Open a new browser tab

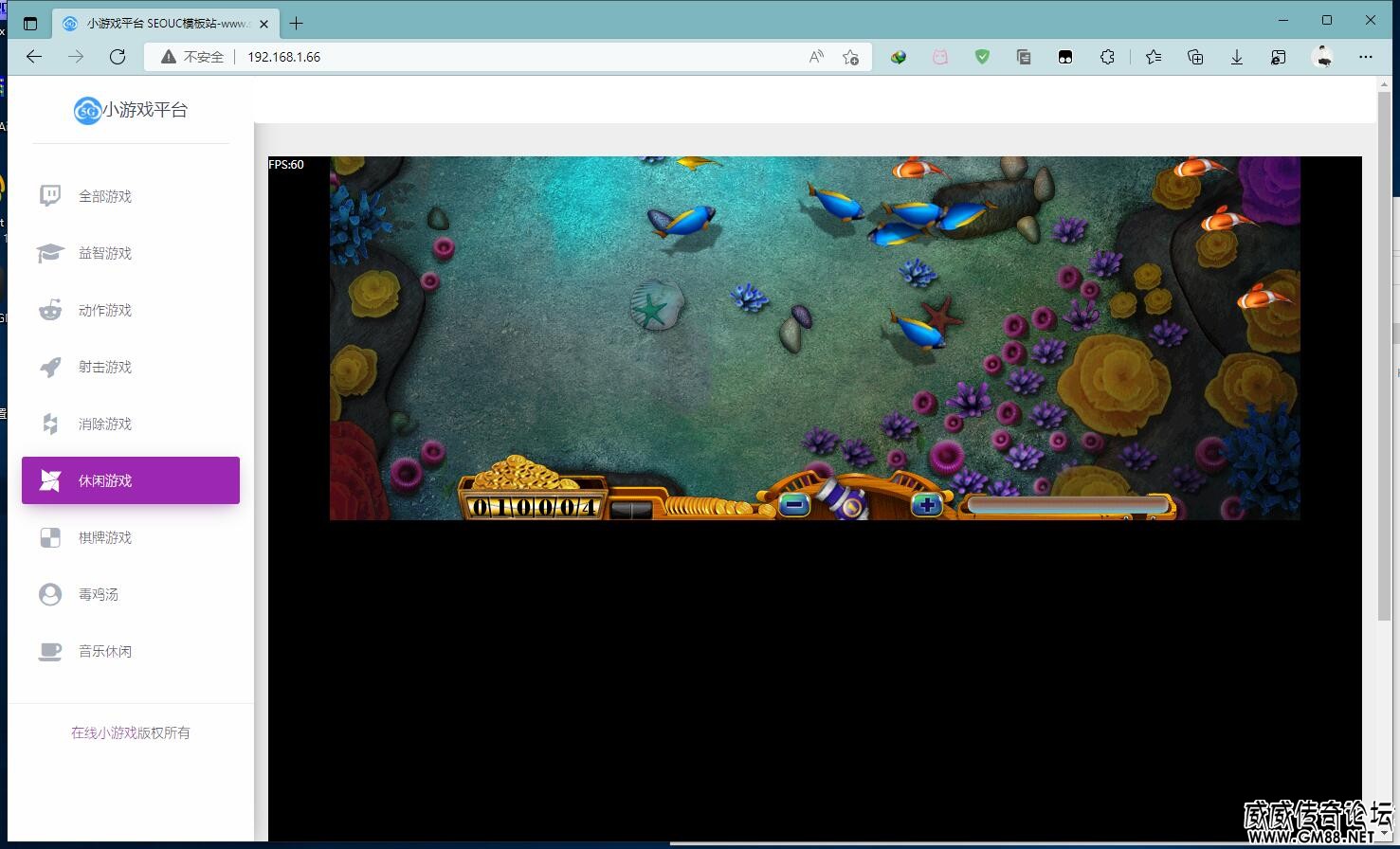[x=297, y=24]
